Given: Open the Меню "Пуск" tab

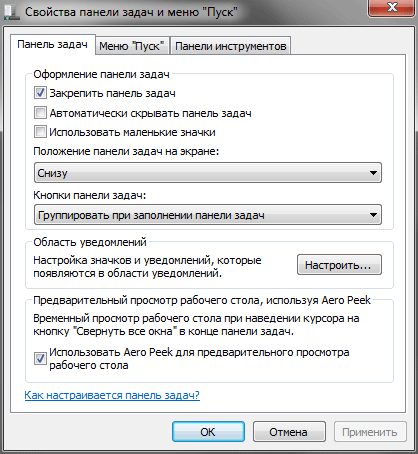Looking at the screenshot, I should pos(132,46).
